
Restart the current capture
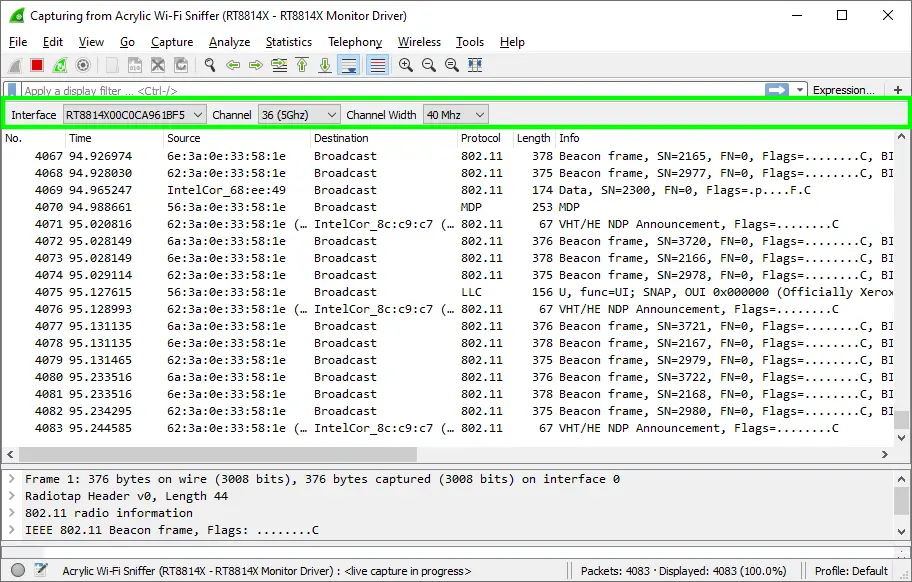60,65
